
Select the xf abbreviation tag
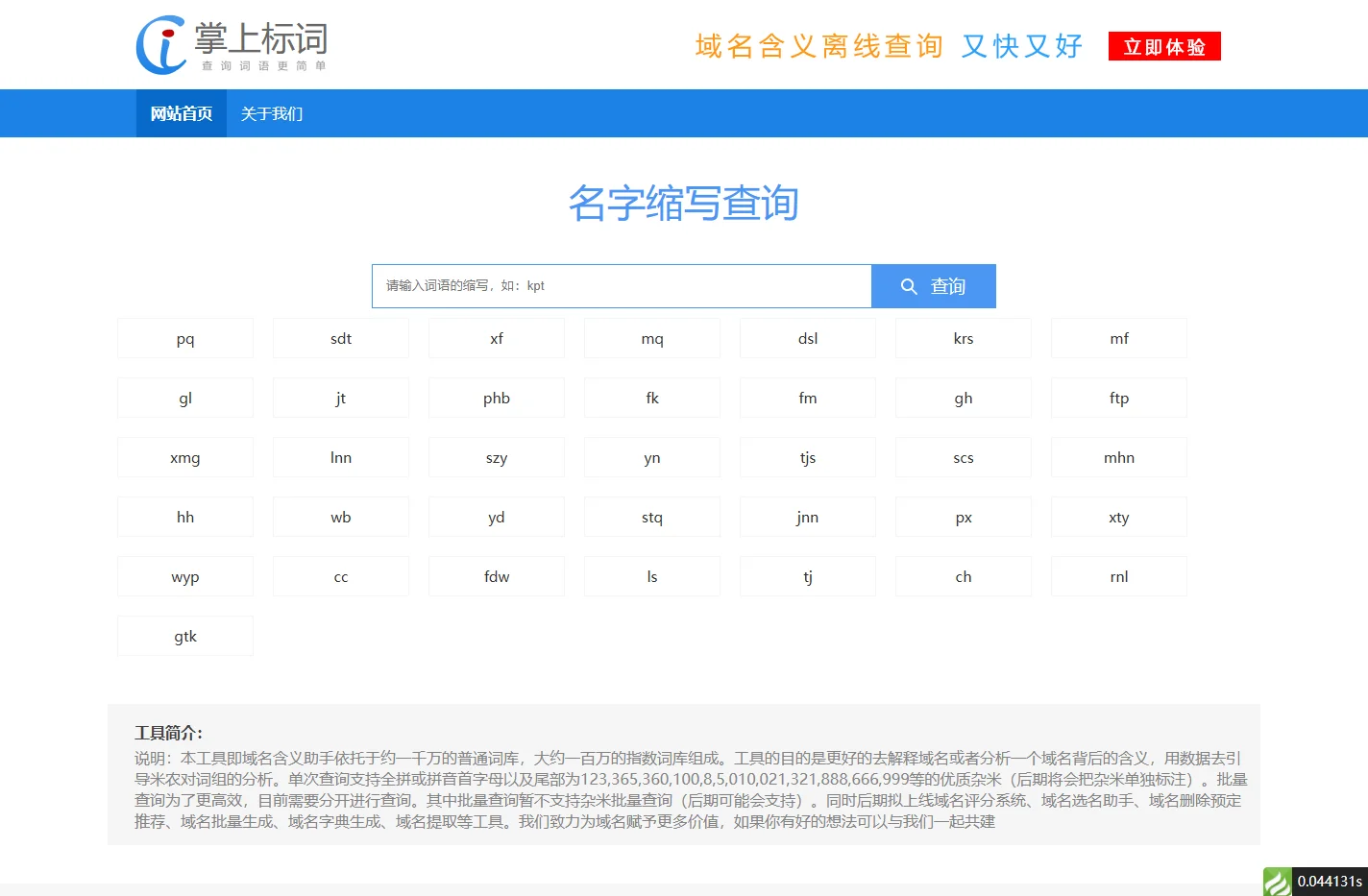click(497, 338)
